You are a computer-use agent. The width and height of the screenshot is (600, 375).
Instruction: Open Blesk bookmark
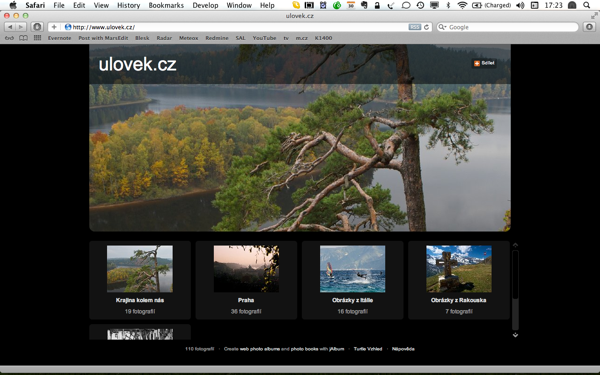click(x=142, y=38)
